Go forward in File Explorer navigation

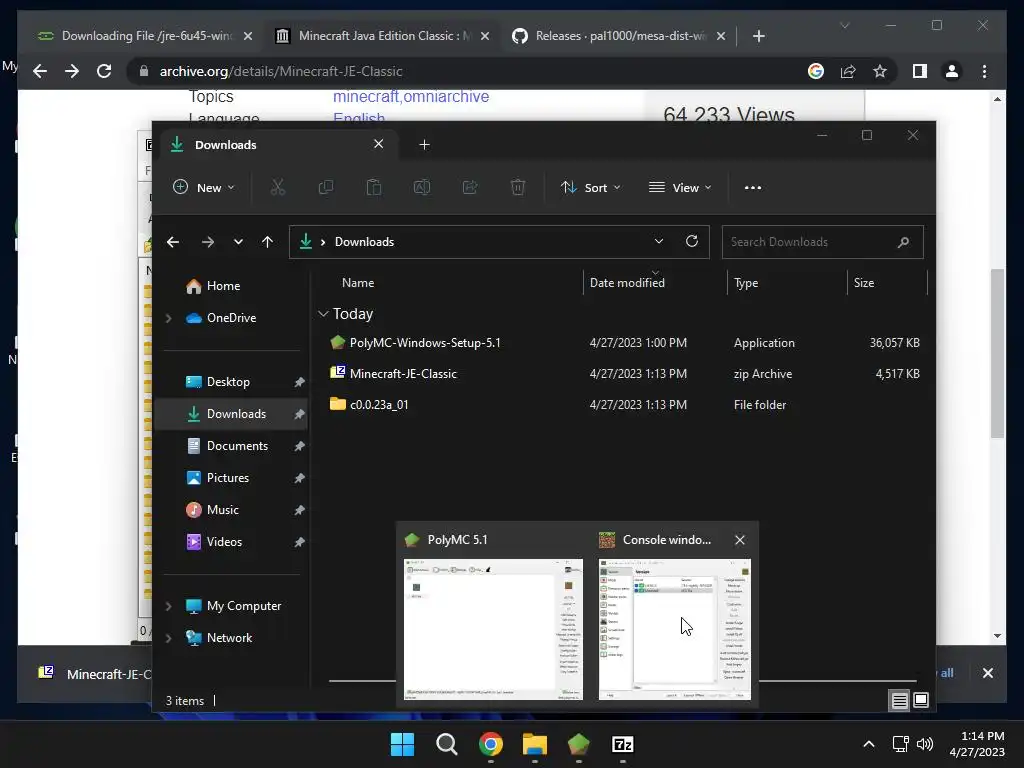(x=208, y=242)
